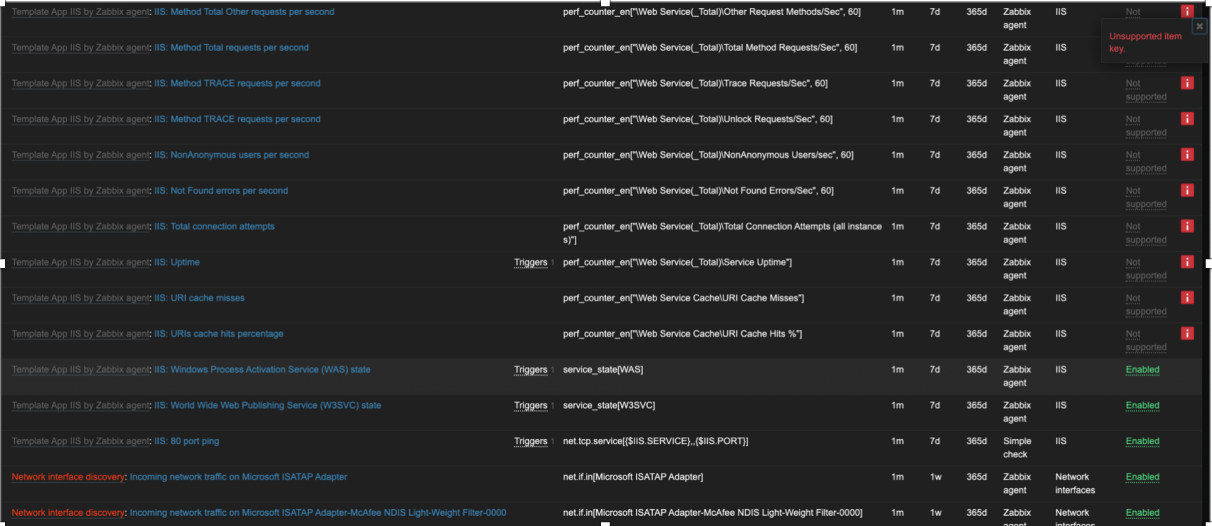Show error details for URI cache misses

pos(1187,298)
